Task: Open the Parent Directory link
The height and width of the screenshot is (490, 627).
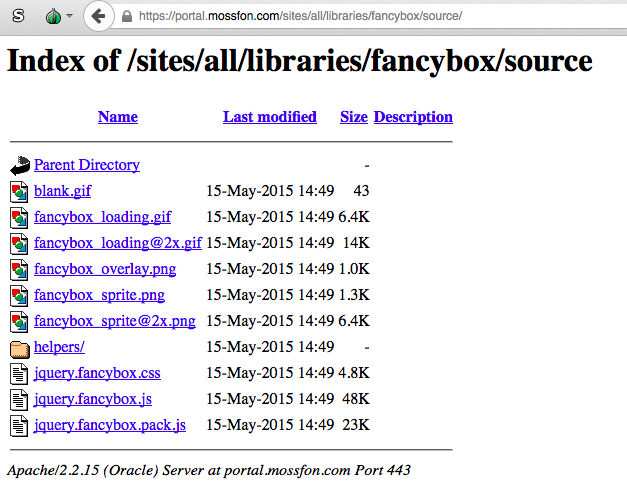Action: point(87,165)
